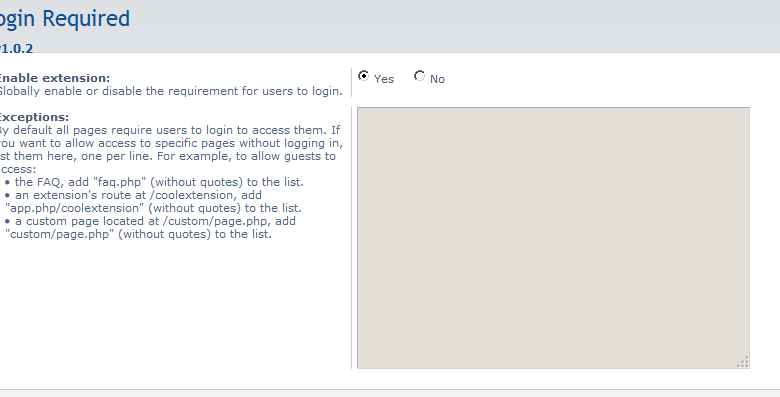Click the faq.php example bullet line
Screen dimensions: 780x397
(154, 182)
